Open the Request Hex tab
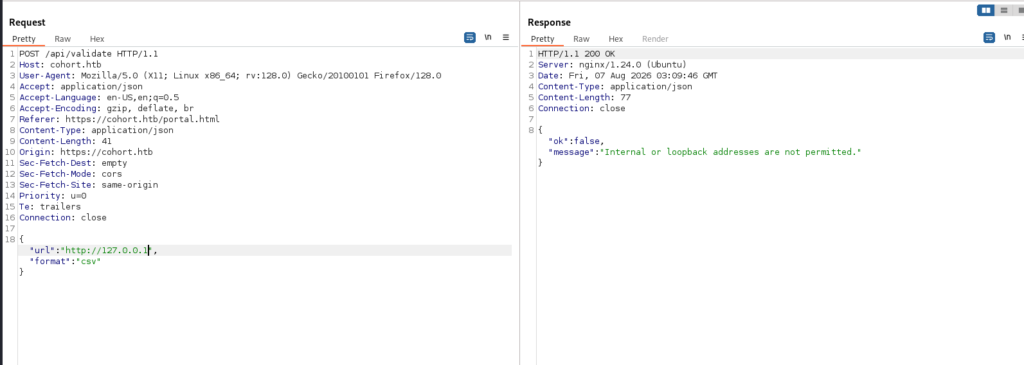 (97, 39)
